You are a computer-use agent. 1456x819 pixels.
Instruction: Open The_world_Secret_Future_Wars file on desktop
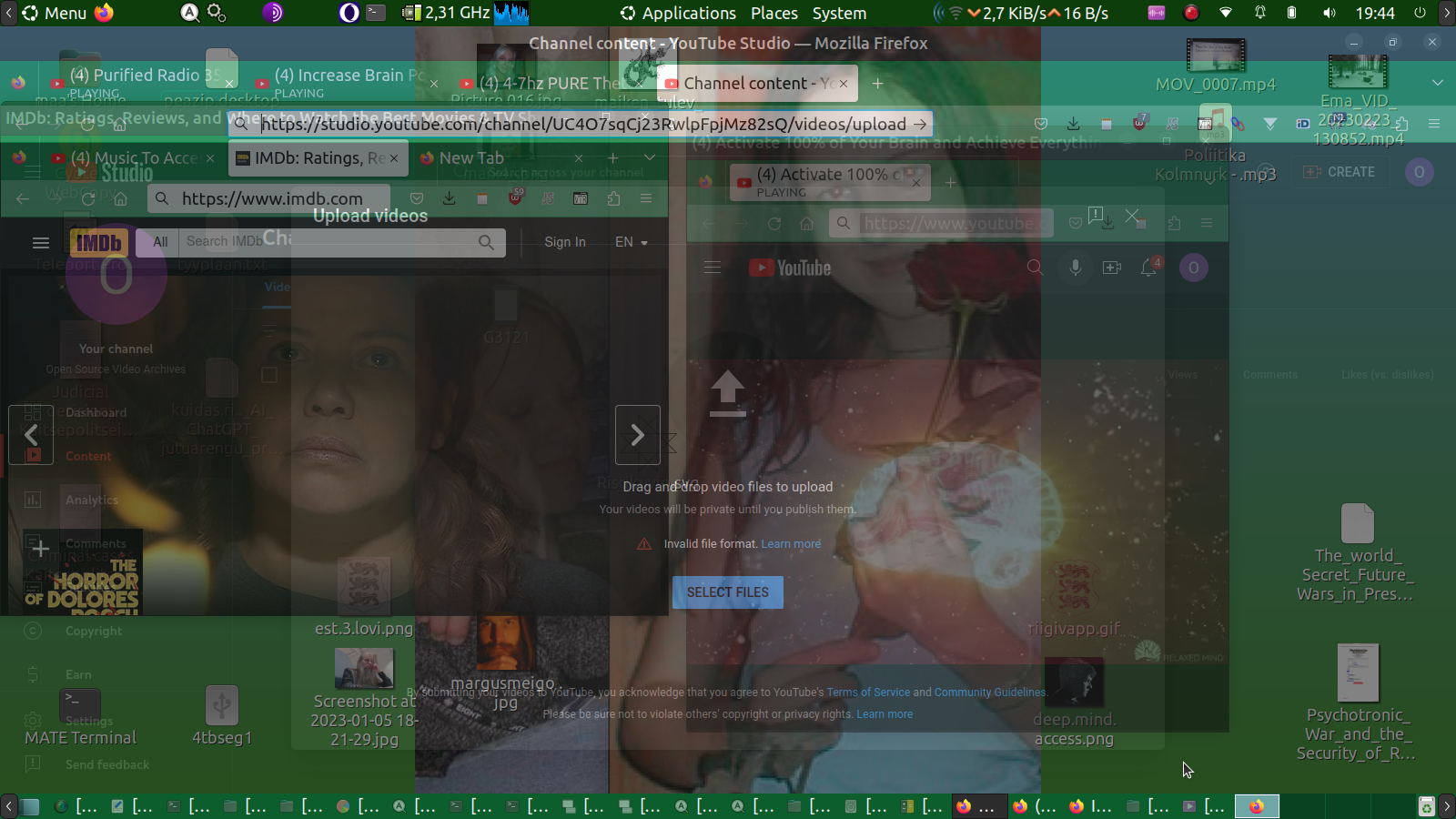pyautogui.click(x=1356, y=553)
